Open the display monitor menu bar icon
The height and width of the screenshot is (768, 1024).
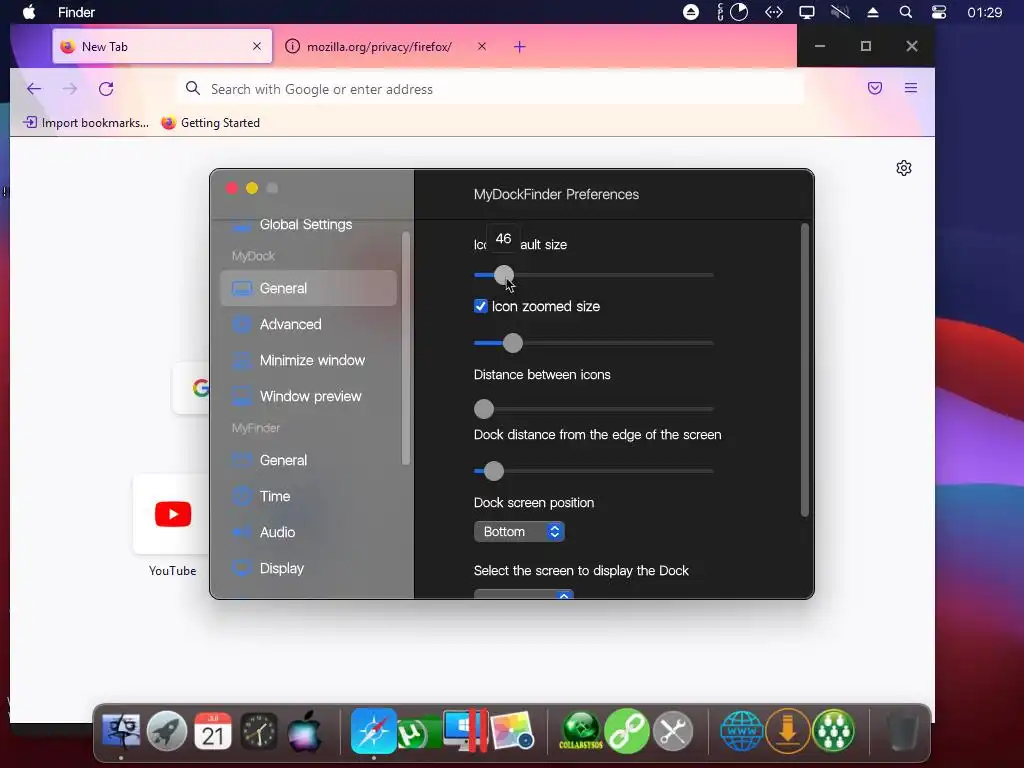pyautogui.click(x=807, y=12)
